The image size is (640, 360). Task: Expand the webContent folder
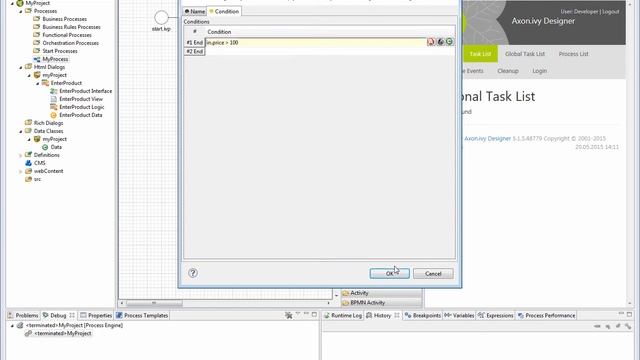[x=21, y=171]
